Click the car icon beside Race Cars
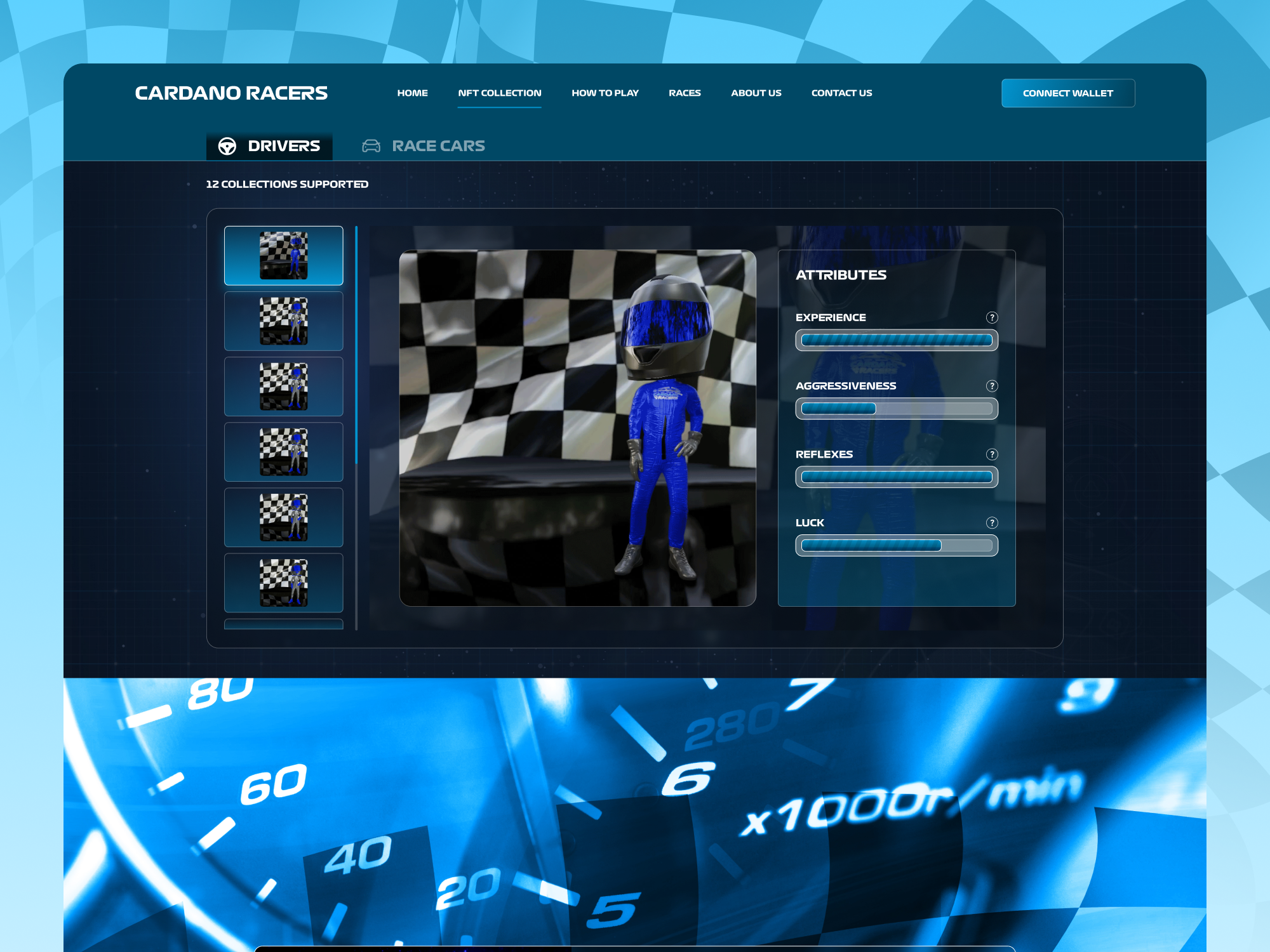Viewport: 1270px width, 952px height. pos(371,146)
